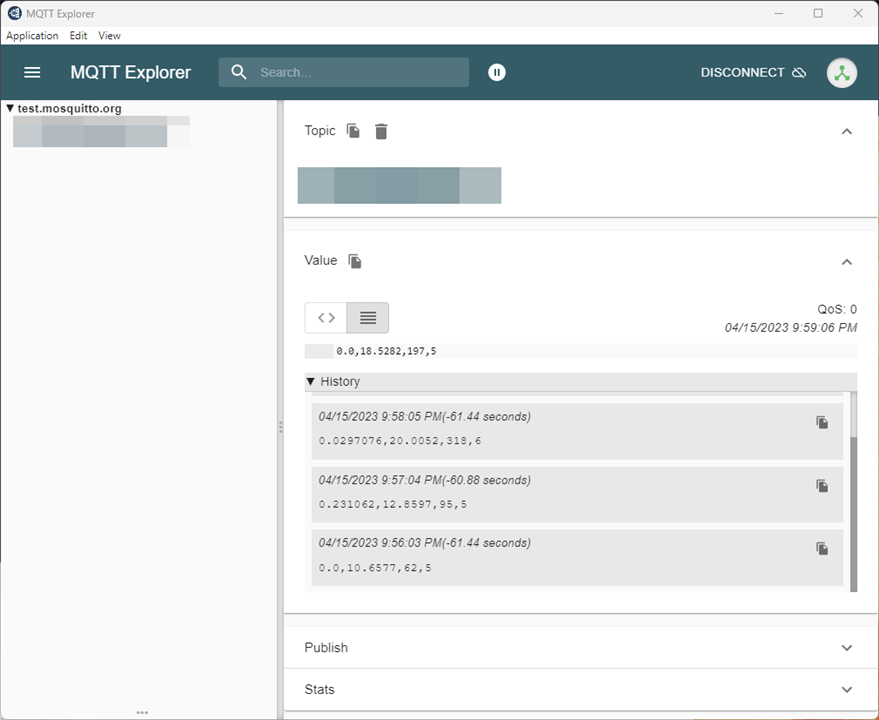Click the MQTT Explorer title bar app icon
The image size is (879, 720).
tap(15, 13)
